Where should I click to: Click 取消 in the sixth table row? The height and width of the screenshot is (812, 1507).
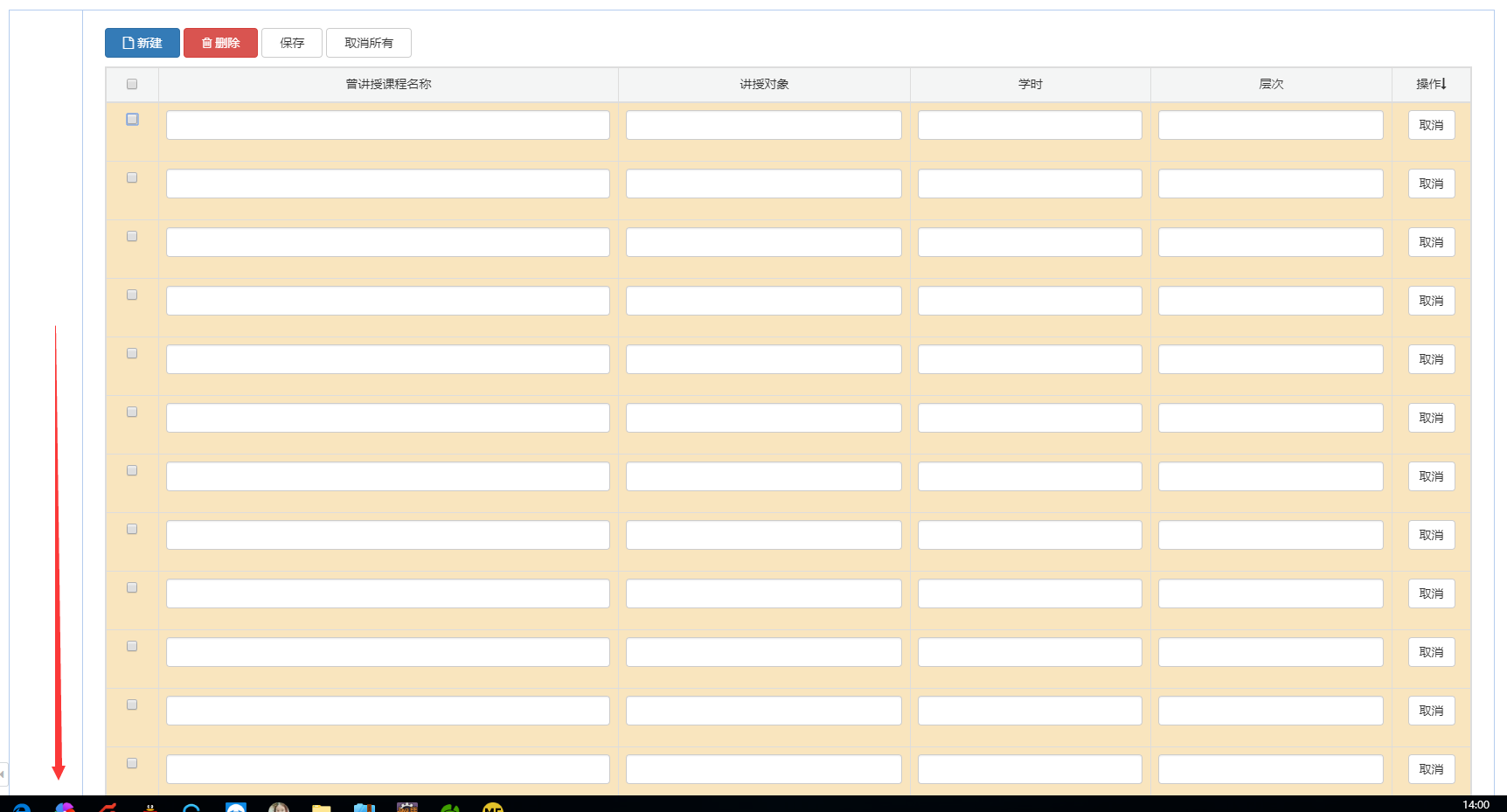click(1431, 418)
